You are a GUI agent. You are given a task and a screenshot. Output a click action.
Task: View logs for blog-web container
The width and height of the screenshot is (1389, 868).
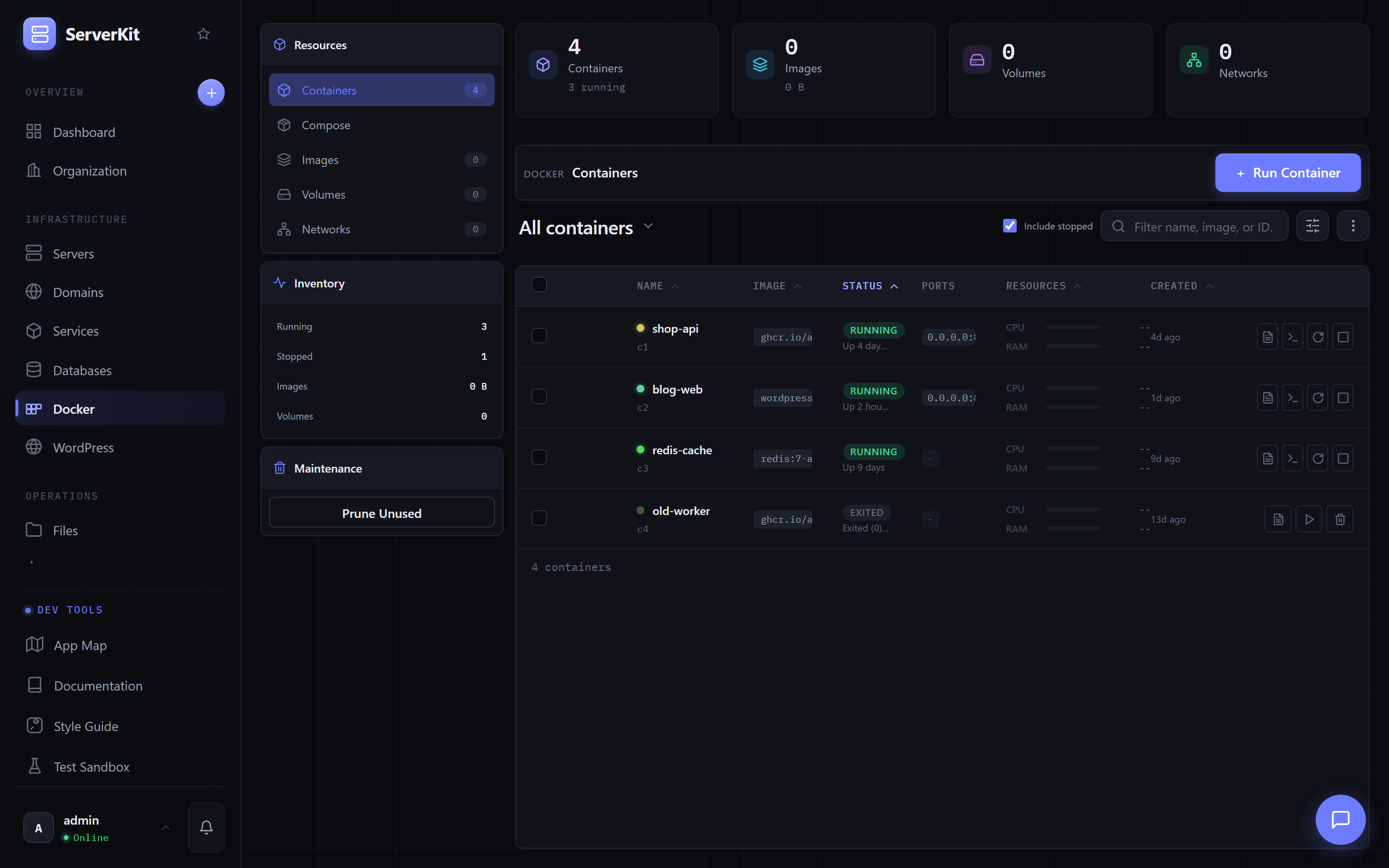pos(1267,398)
